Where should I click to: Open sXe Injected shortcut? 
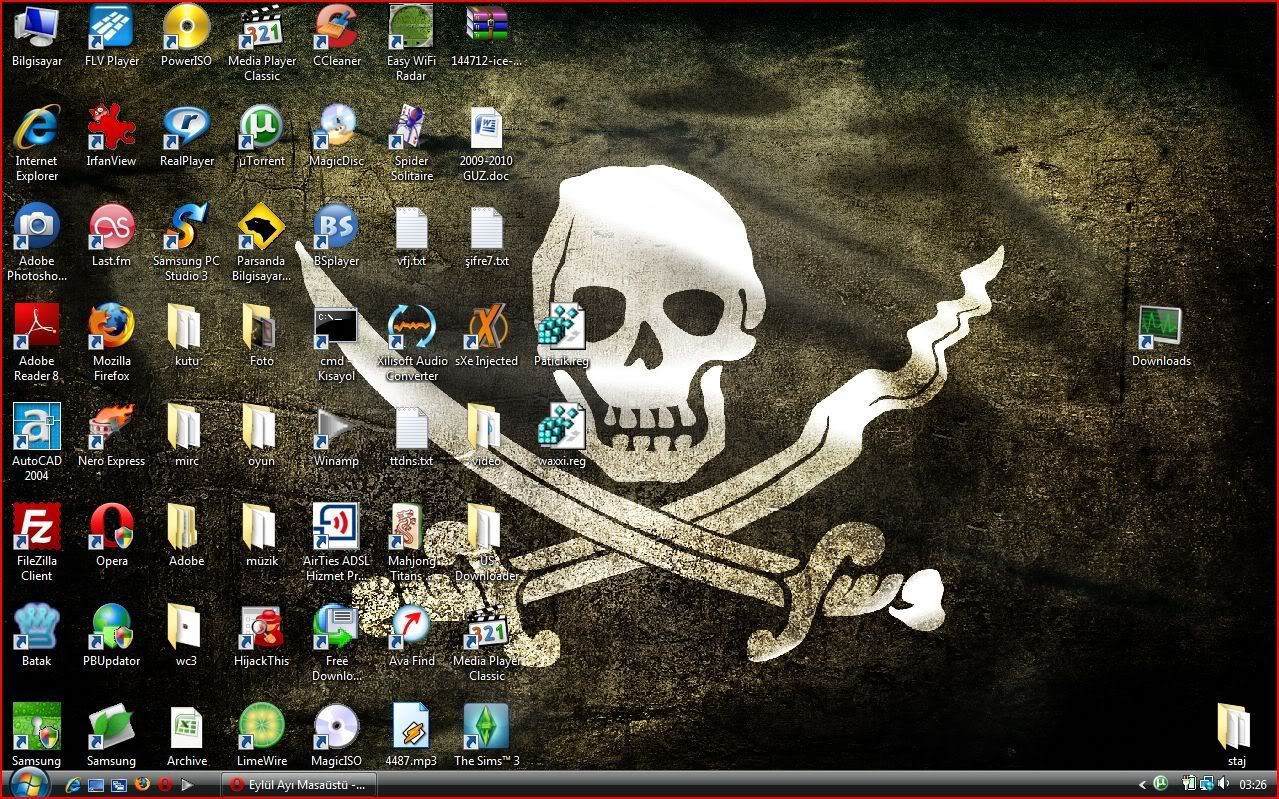pos(487,336)
